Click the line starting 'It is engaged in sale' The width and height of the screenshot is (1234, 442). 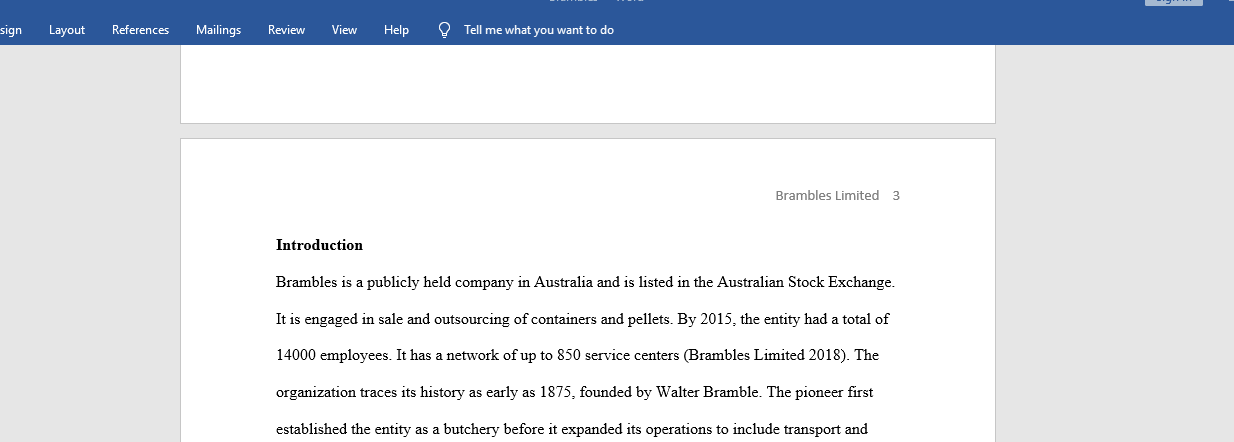click(x=582, y=319)
